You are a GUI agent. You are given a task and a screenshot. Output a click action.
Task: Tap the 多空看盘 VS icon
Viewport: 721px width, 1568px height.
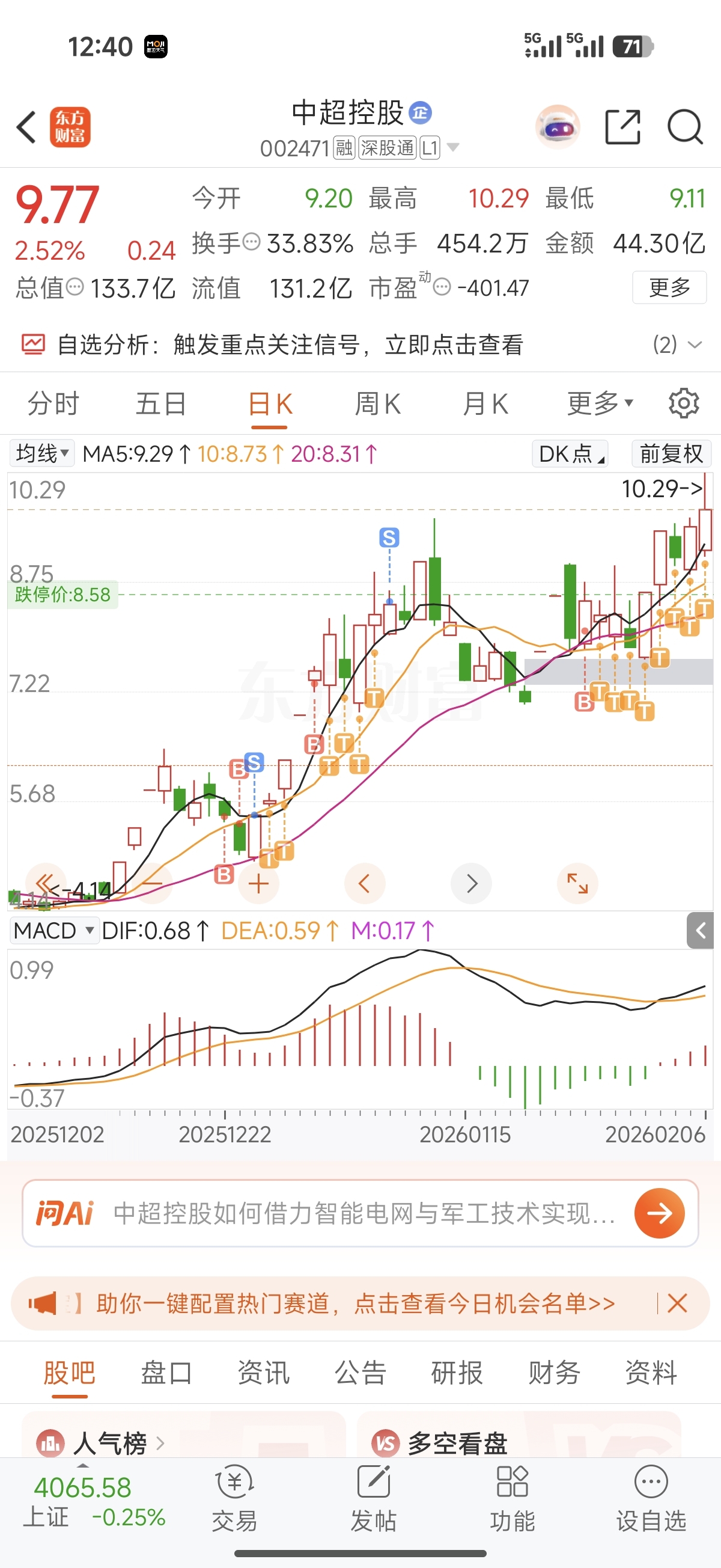tap(386, 1443)
